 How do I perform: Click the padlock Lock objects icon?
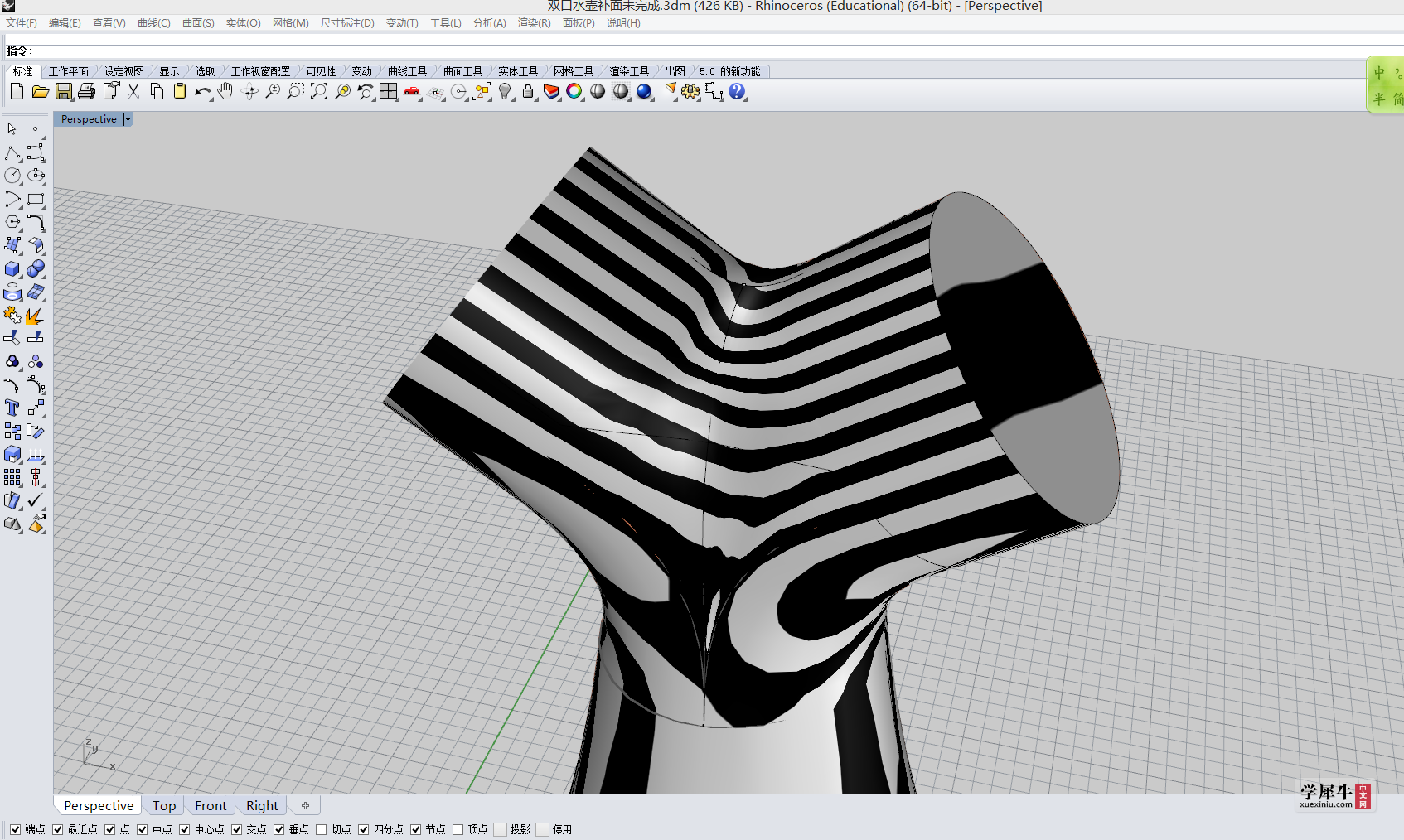pyautogui.click(x=528, y=92)
